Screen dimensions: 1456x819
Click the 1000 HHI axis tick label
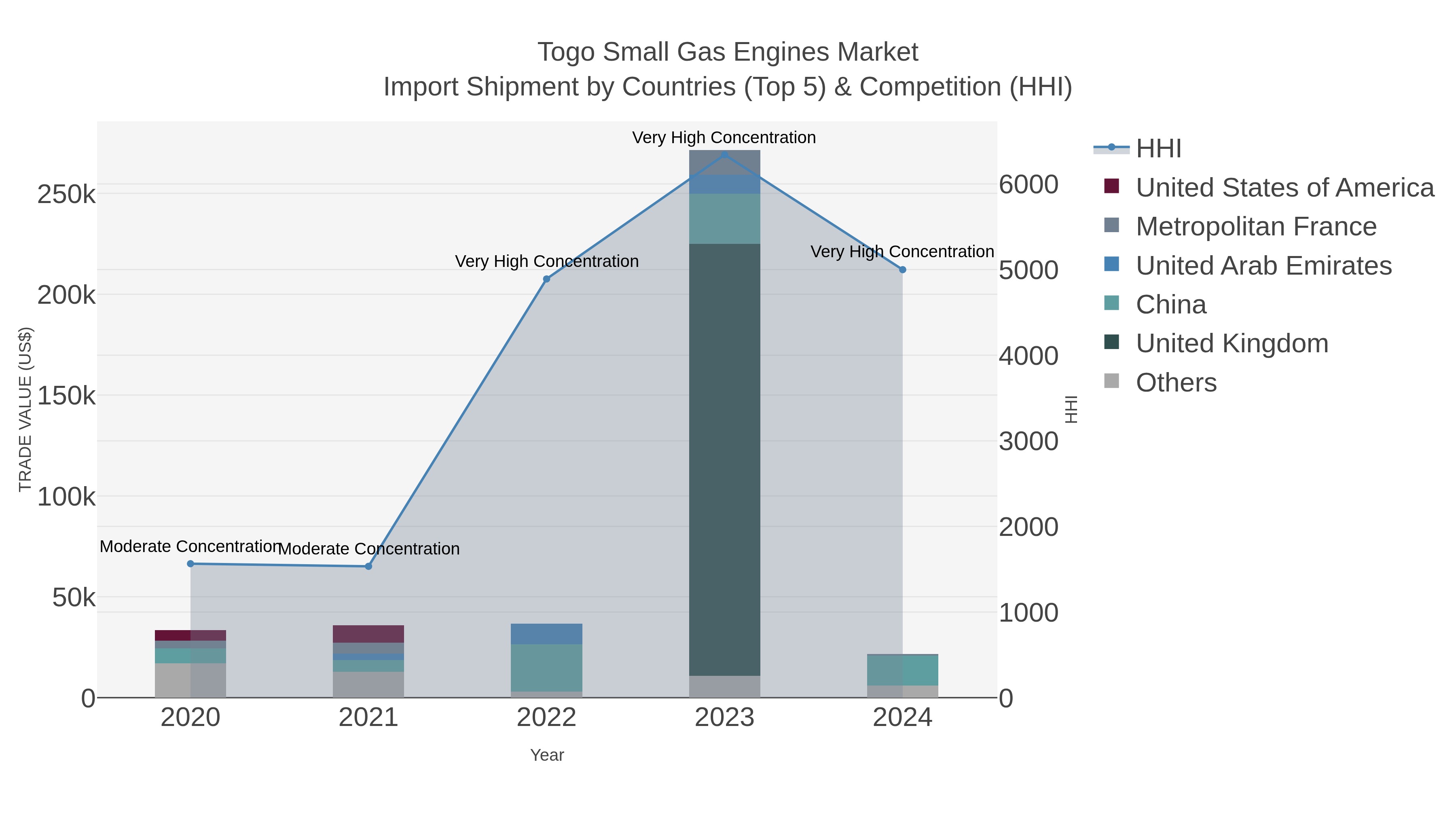(1029, 612)
